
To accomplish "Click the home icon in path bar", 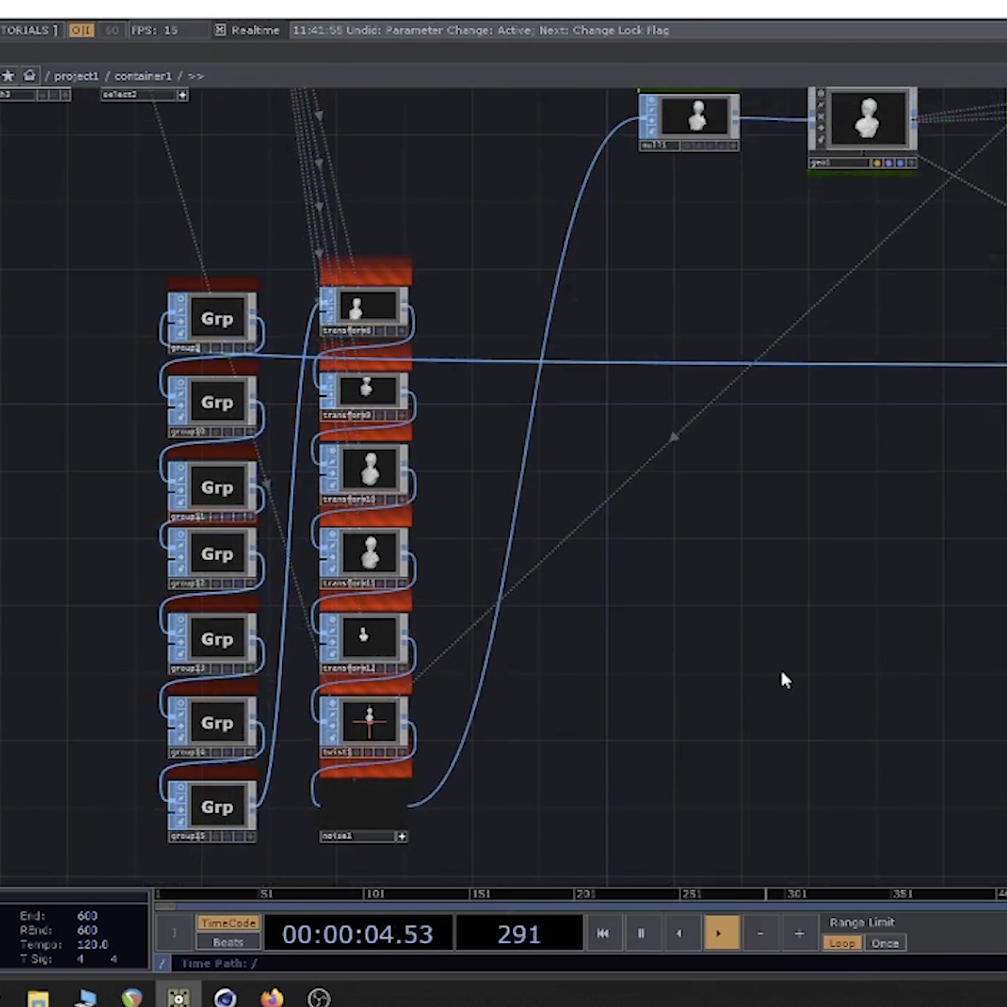I will tap(29, 76).
